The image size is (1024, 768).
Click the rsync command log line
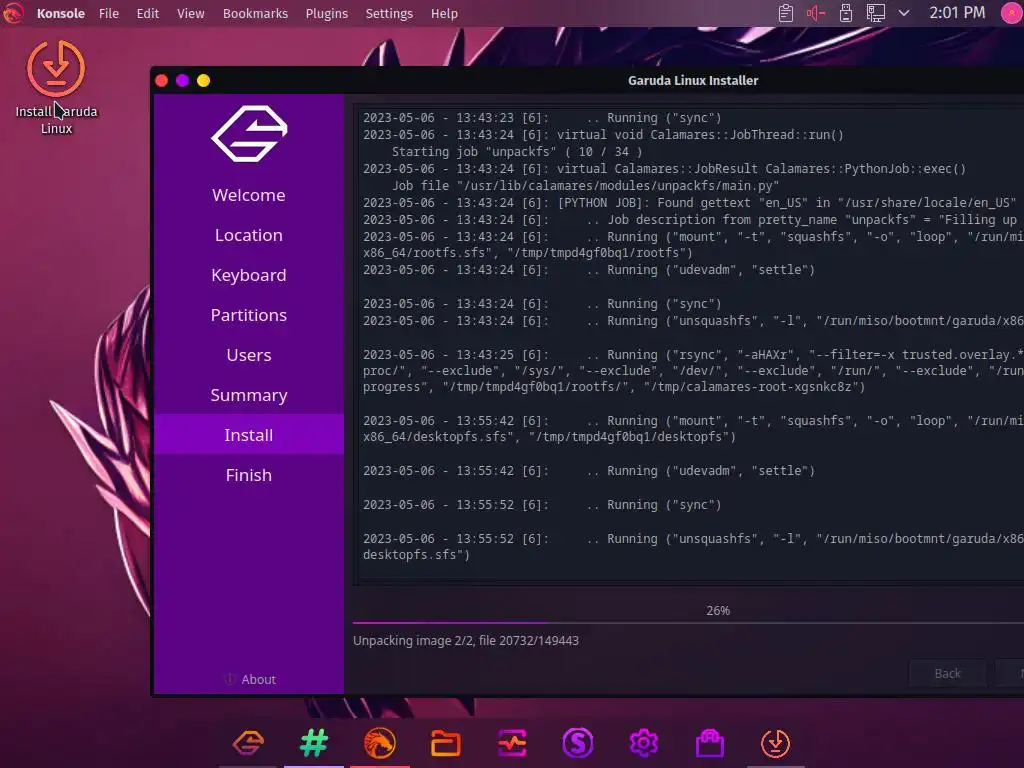click(694, 370)
